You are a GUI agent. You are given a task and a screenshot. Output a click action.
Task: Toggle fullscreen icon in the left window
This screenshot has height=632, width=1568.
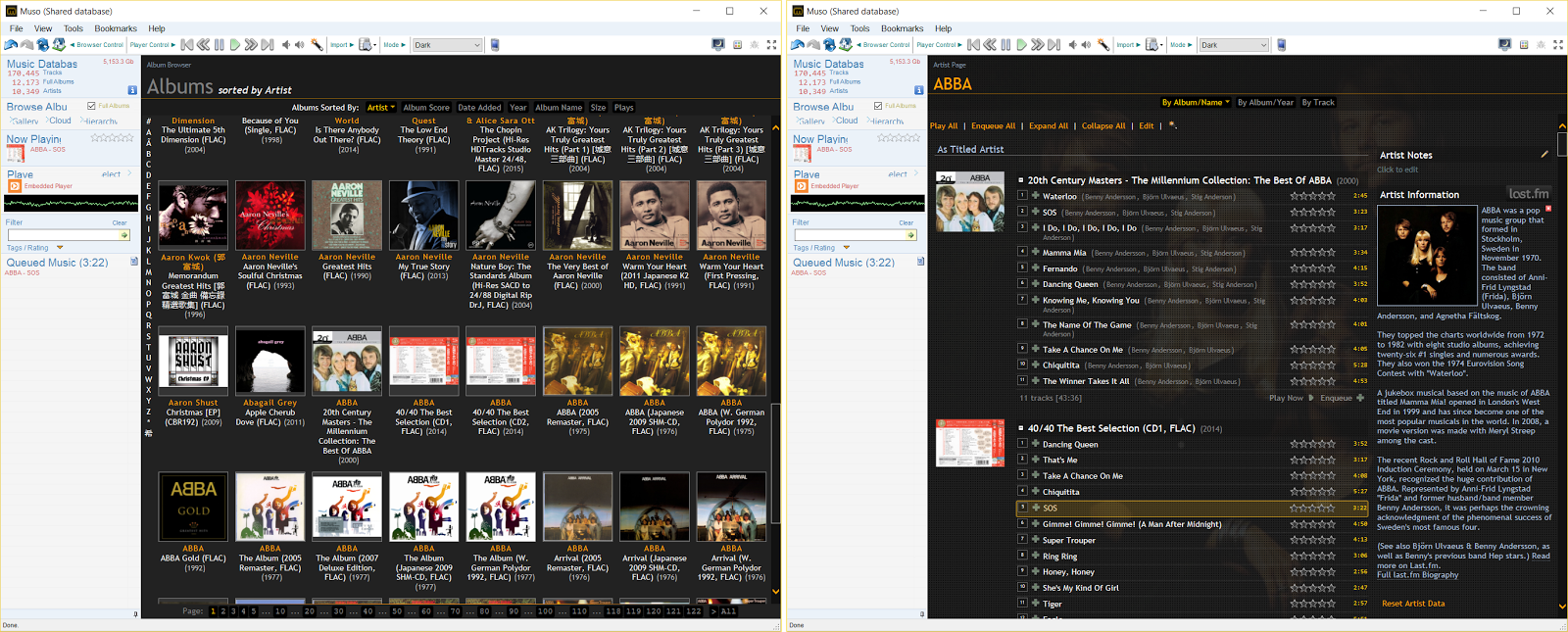point(771,45)
